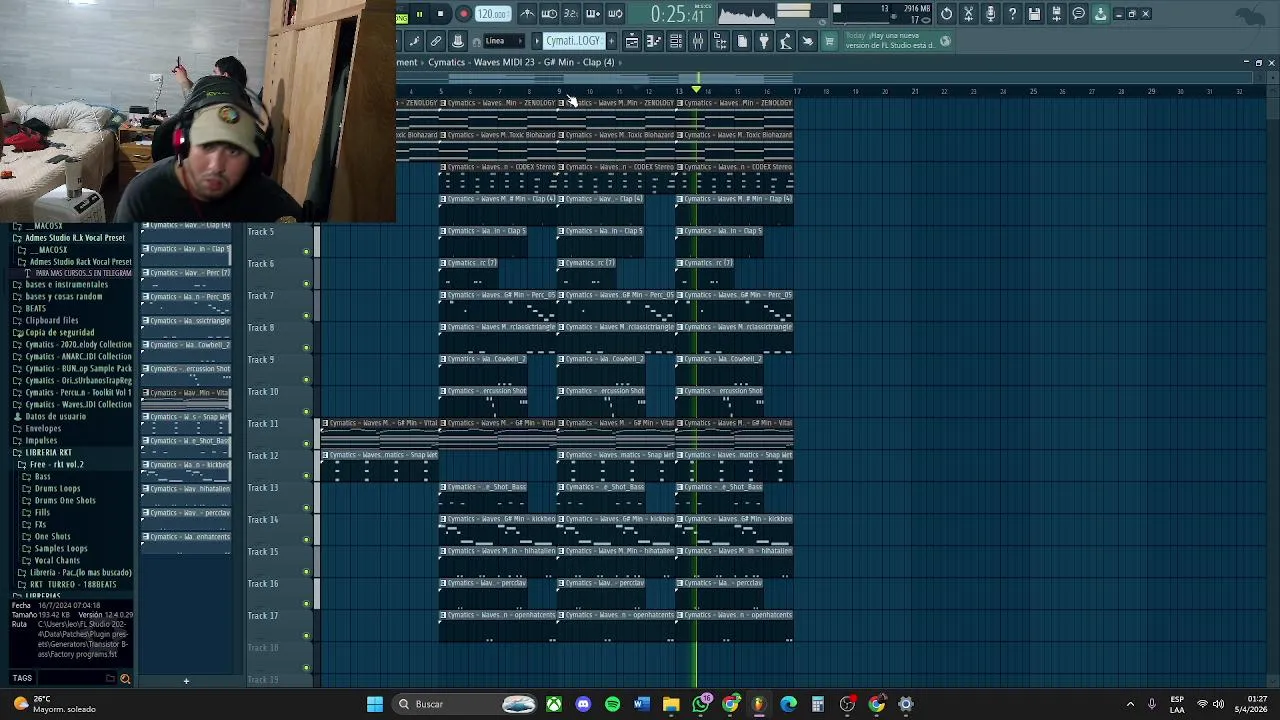Open Discord from the taskbar
Screen dimensions: 1280x720
[x=583, y=704]
